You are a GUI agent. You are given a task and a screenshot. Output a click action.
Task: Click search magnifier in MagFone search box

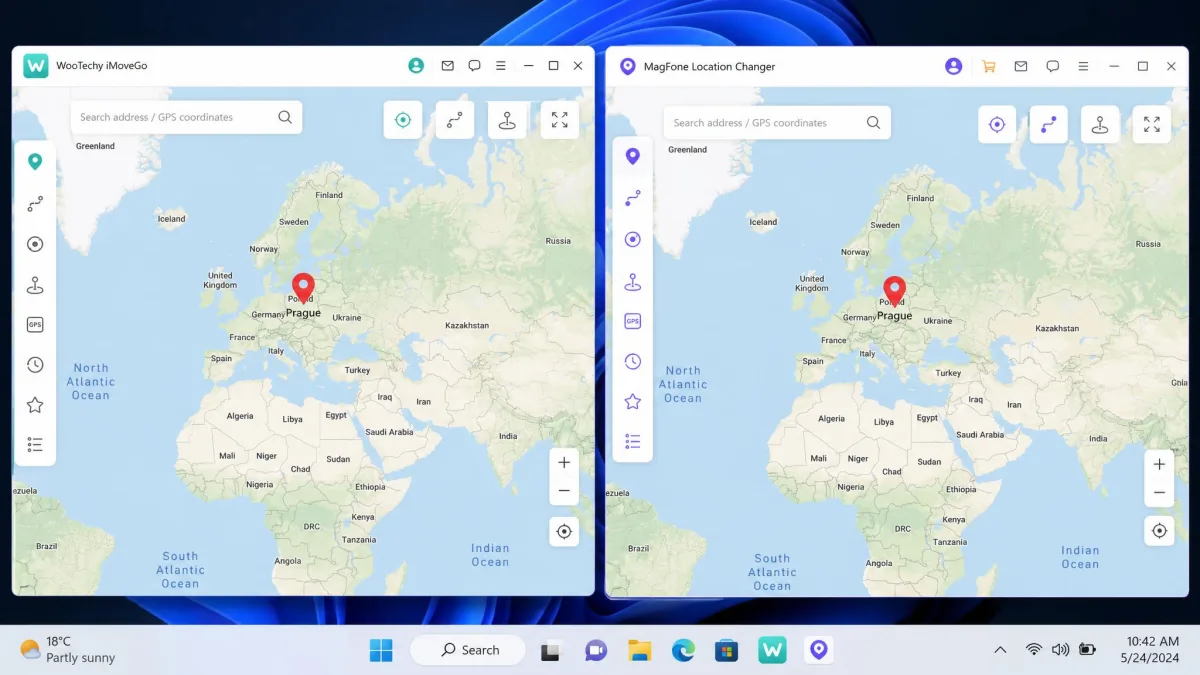click(873, 123)
